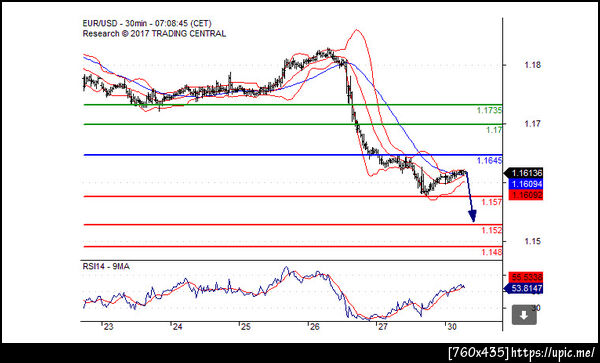
Task: Click the green 1.1735 resistance label
Action: [x=489, y=111]
